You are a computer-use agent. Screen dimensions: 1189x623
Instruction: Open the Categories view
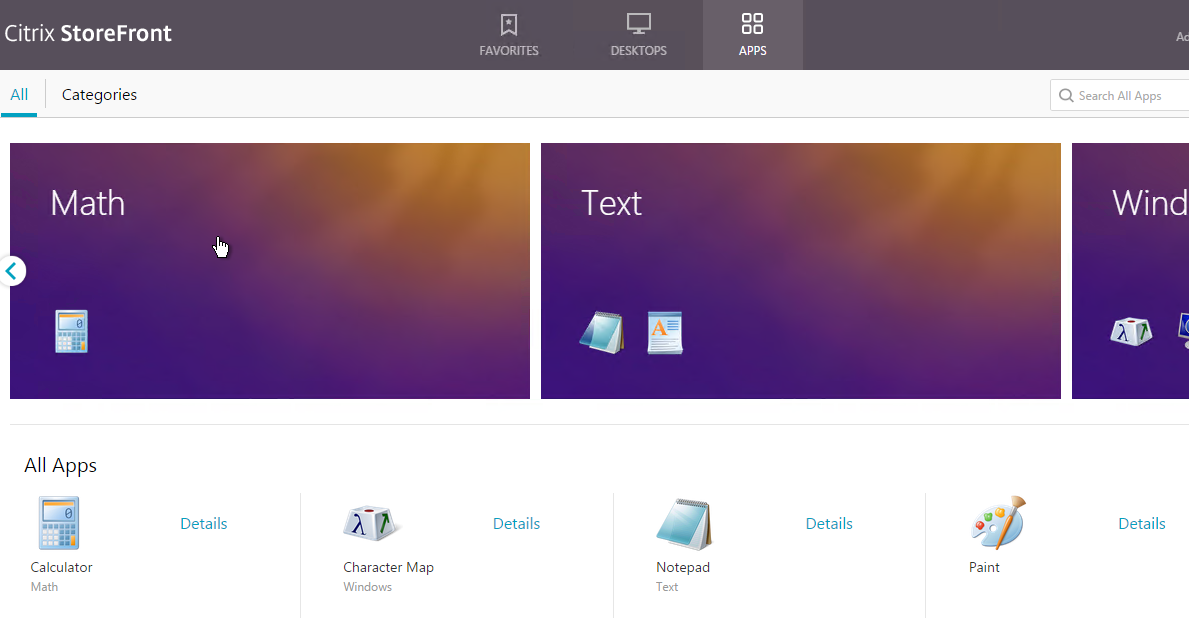[x=99, y=95]
